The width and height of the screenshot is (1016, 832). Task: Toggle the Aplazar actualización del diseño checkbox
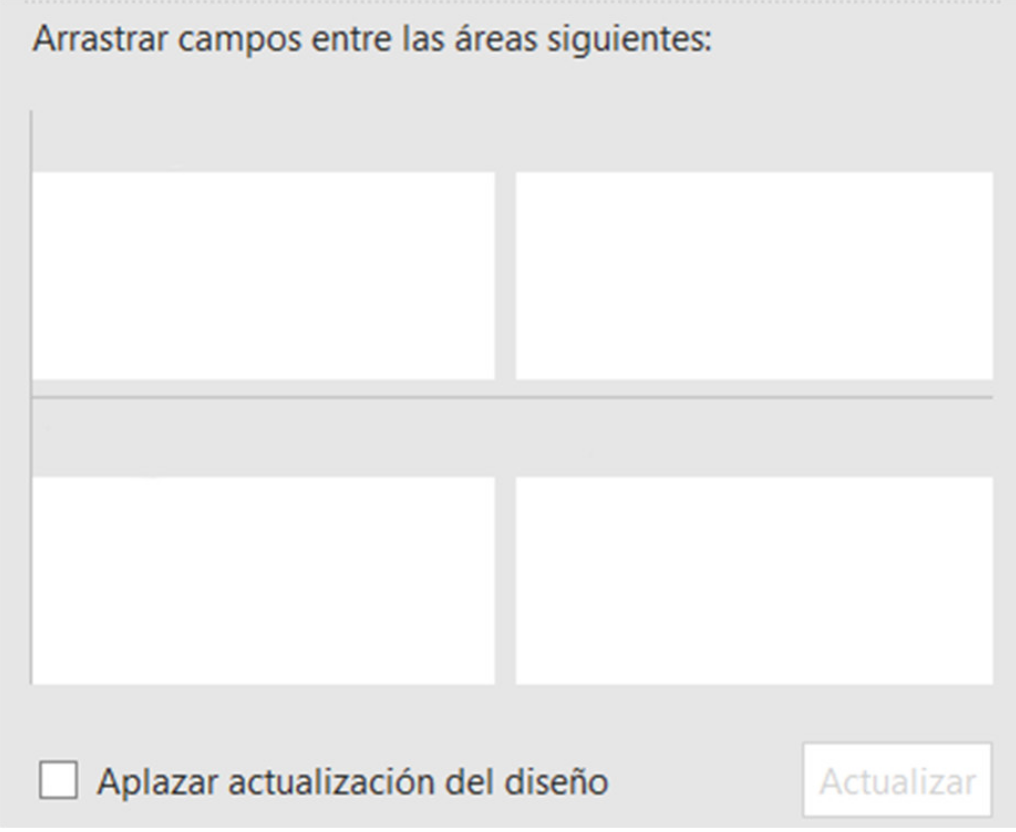coord(58,781)
